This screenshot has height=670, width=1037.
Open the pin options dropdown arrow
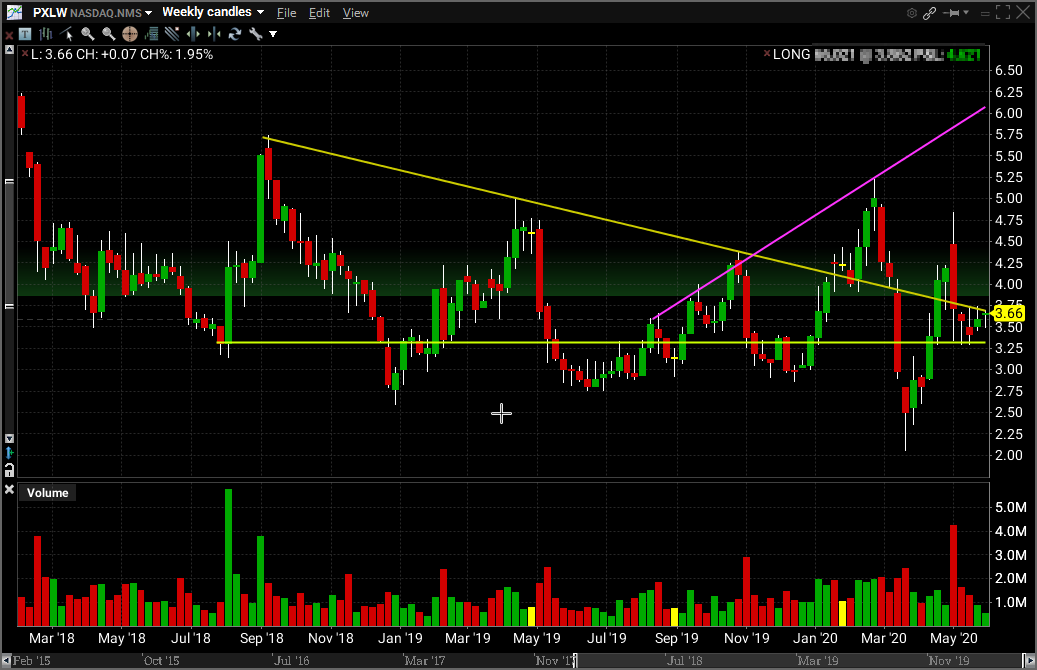[966, 13]
